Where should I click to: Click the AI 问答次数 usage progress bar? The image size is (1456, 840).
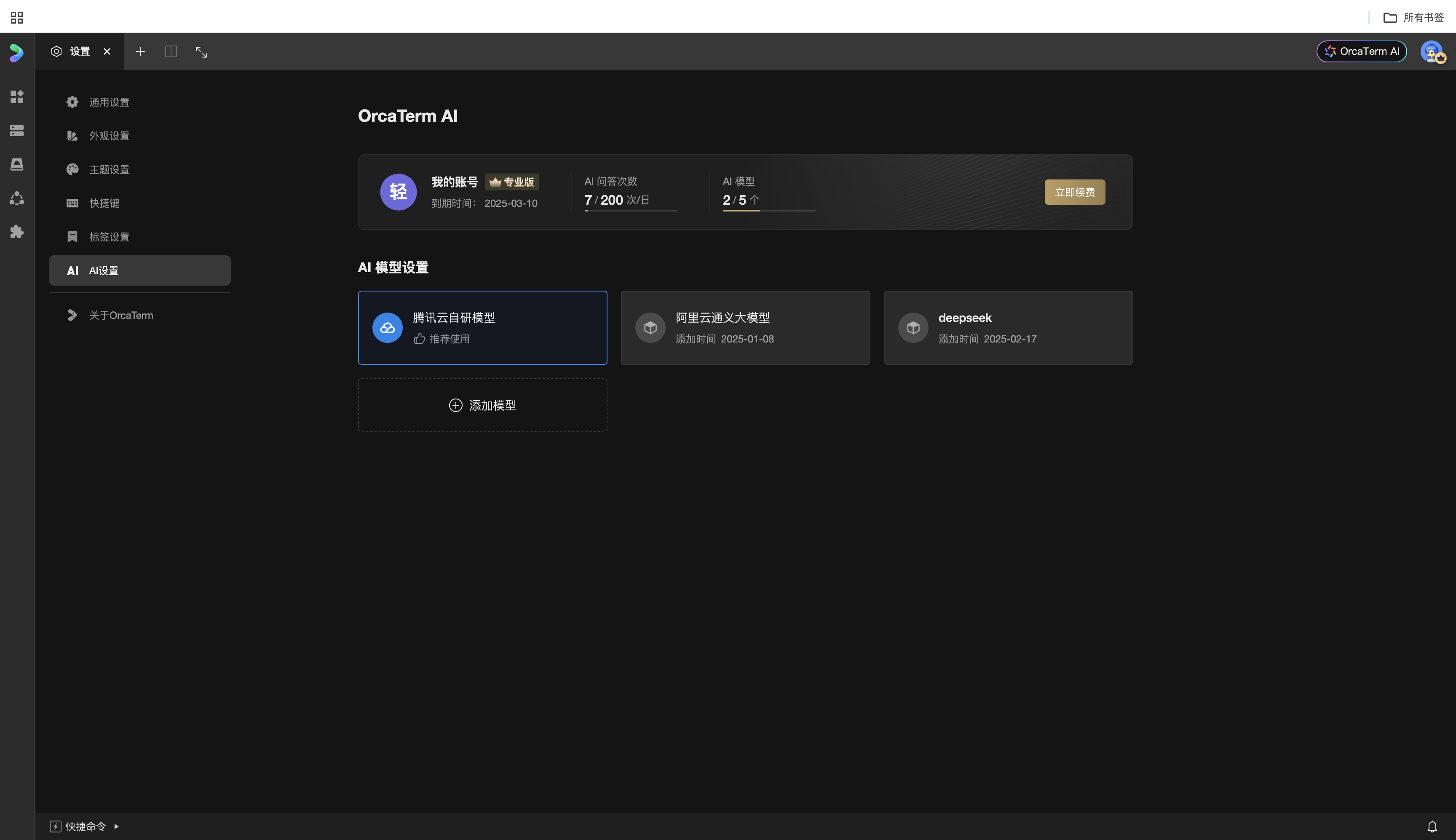tap(631, 211)
